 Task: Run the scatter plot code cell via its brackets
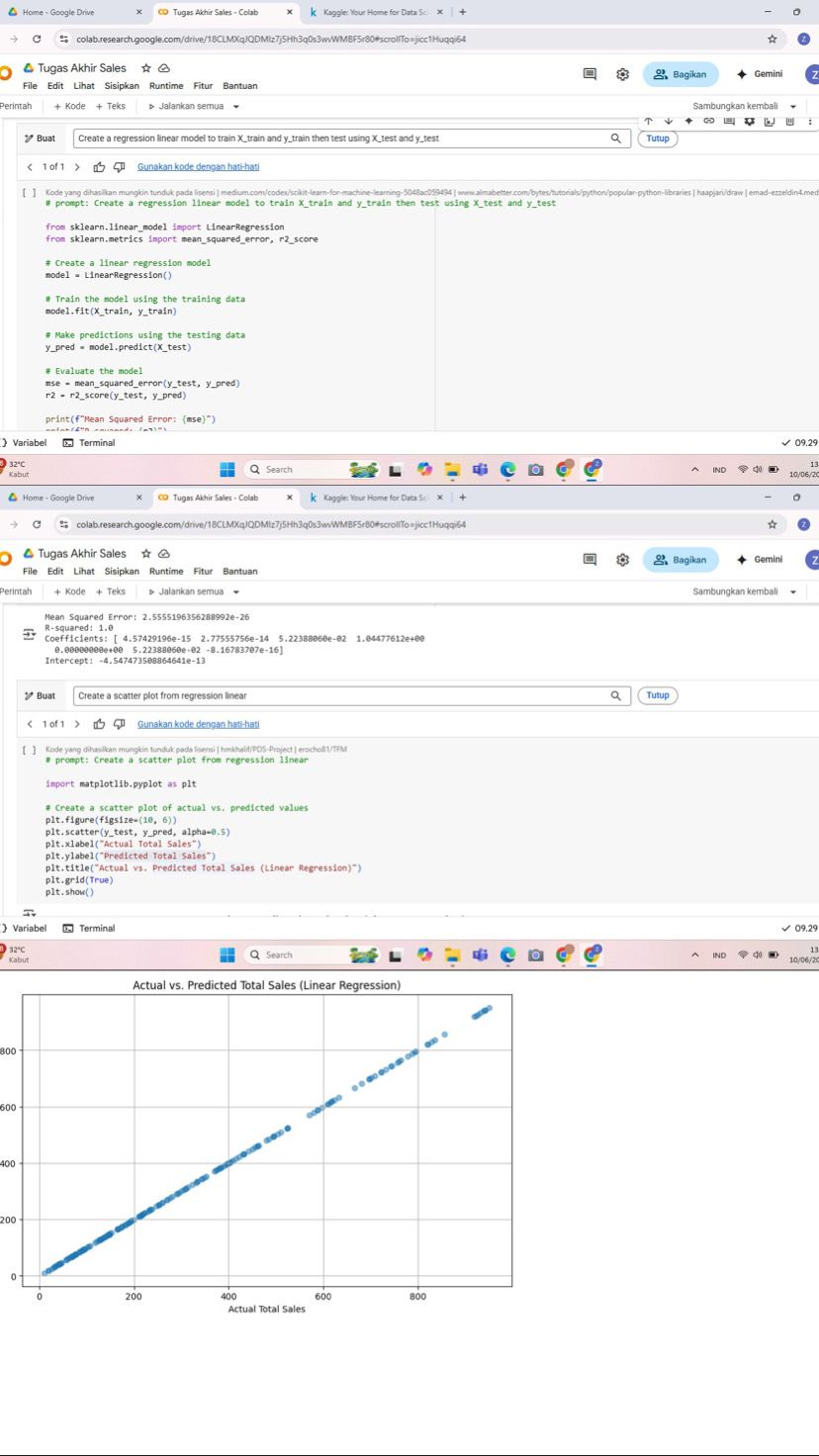[29, 749]
